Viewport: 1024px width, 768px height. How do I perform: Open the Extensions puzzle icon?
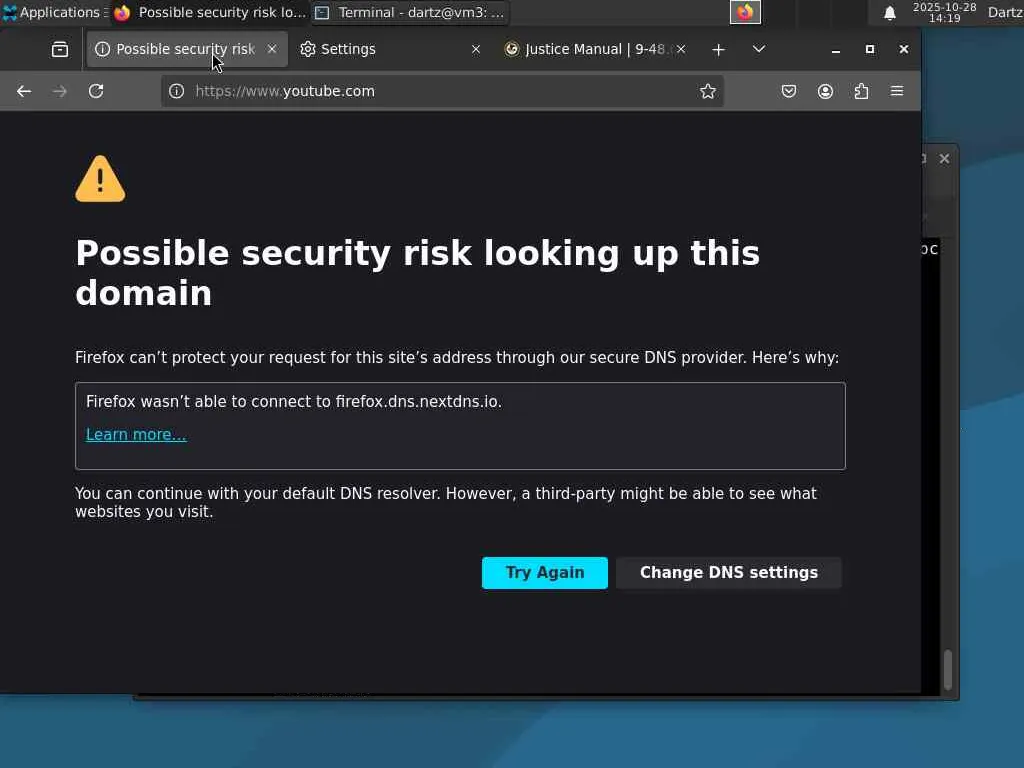(861, 91)
